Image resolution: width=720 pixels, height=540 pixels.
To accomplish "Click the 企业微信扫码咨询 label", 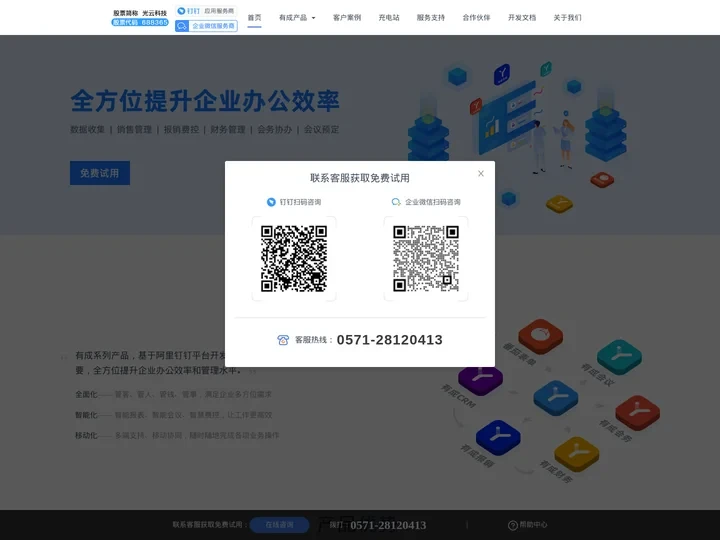I will (x=433, y=202).
